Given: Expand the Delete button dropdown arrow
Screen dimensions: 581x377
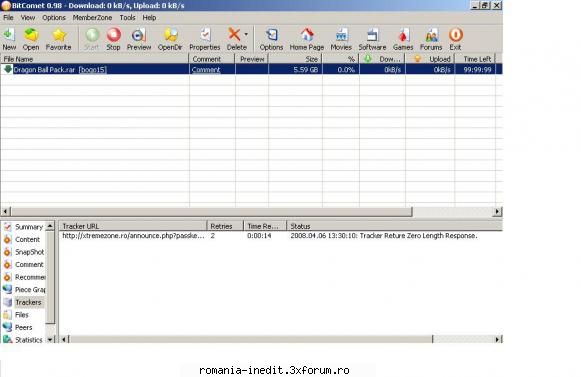Looking at the screenshot, I should 246,34.
